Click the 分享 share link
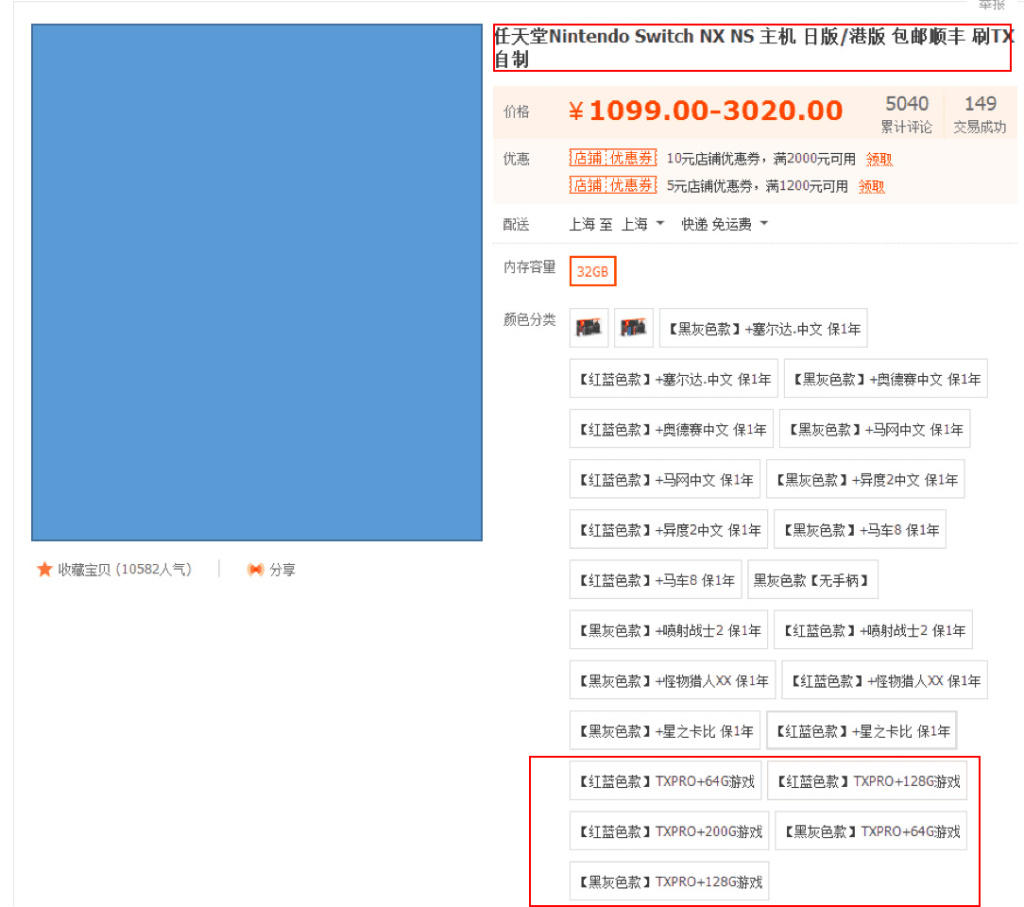Image resolution: width=1024 pixels, height=907 pixels. point(282,569)
